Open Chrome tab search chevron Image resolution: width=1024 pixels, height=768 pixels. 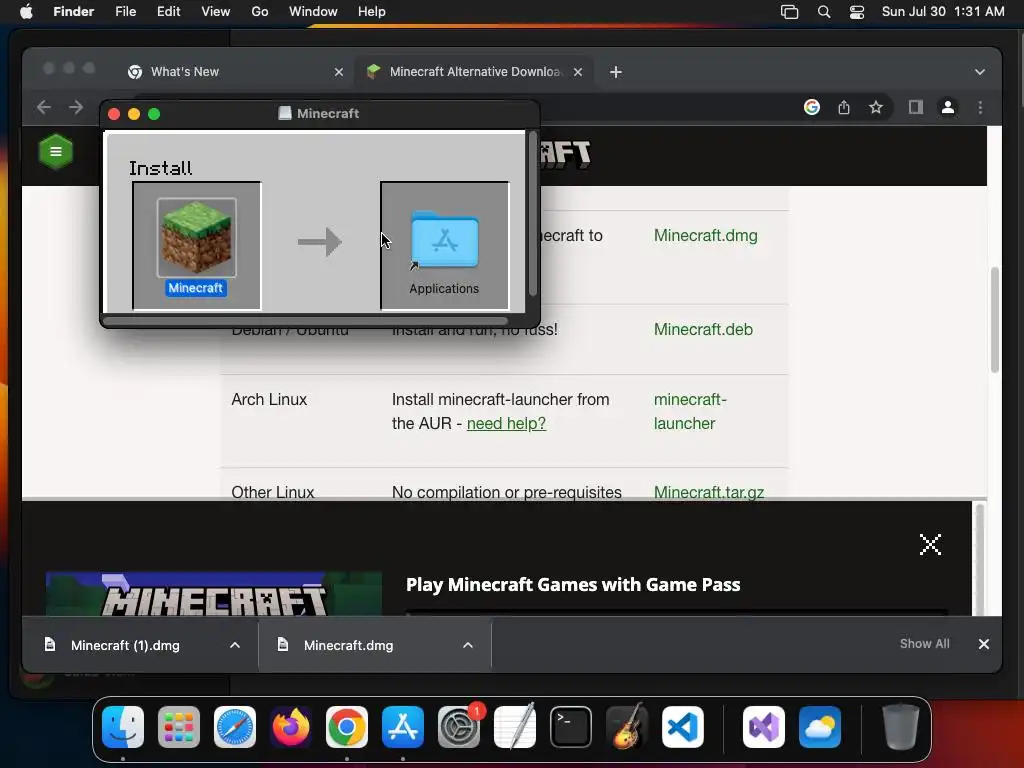tap(980, 72)
